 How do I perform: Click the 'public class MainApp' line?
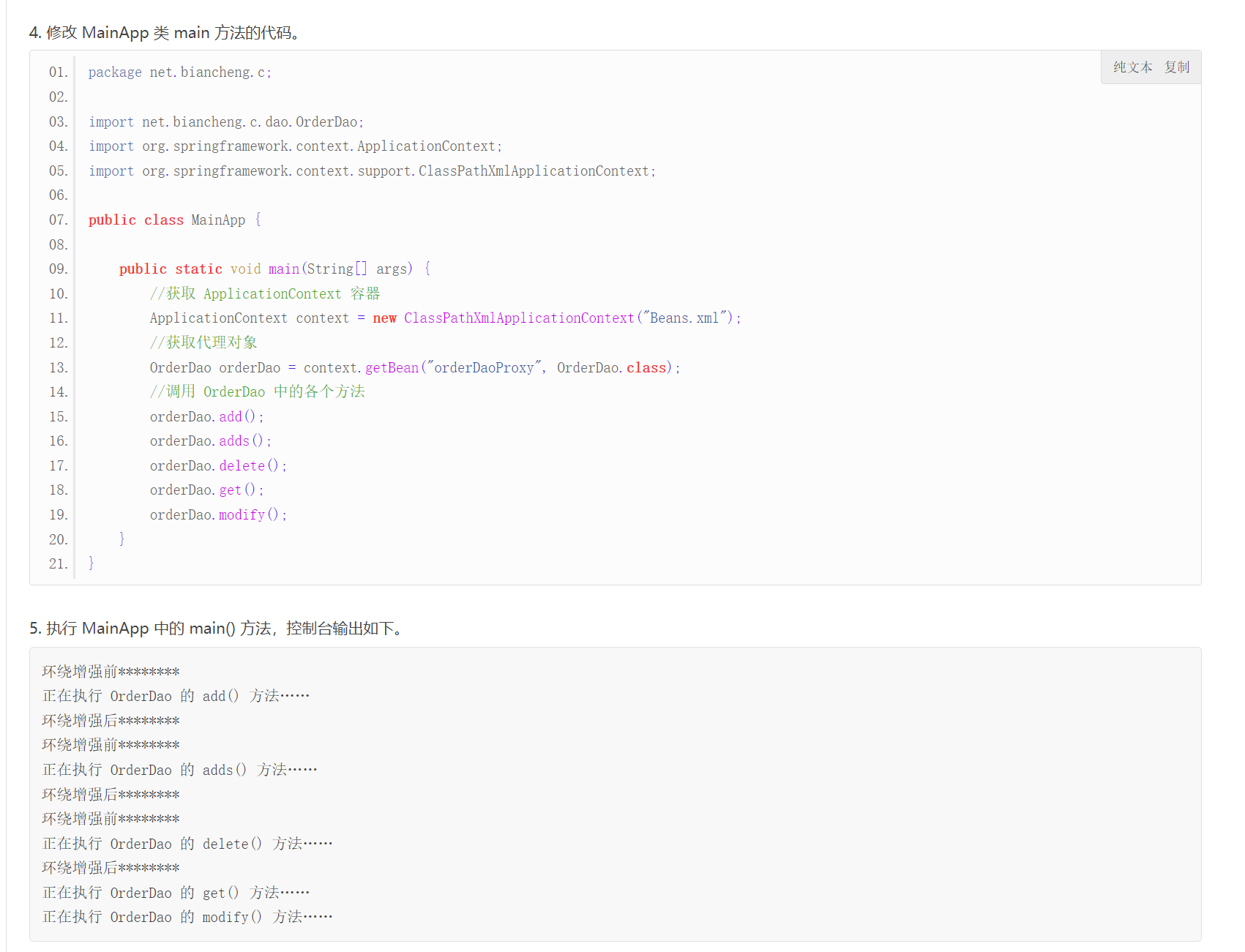[x=174, y=220]
